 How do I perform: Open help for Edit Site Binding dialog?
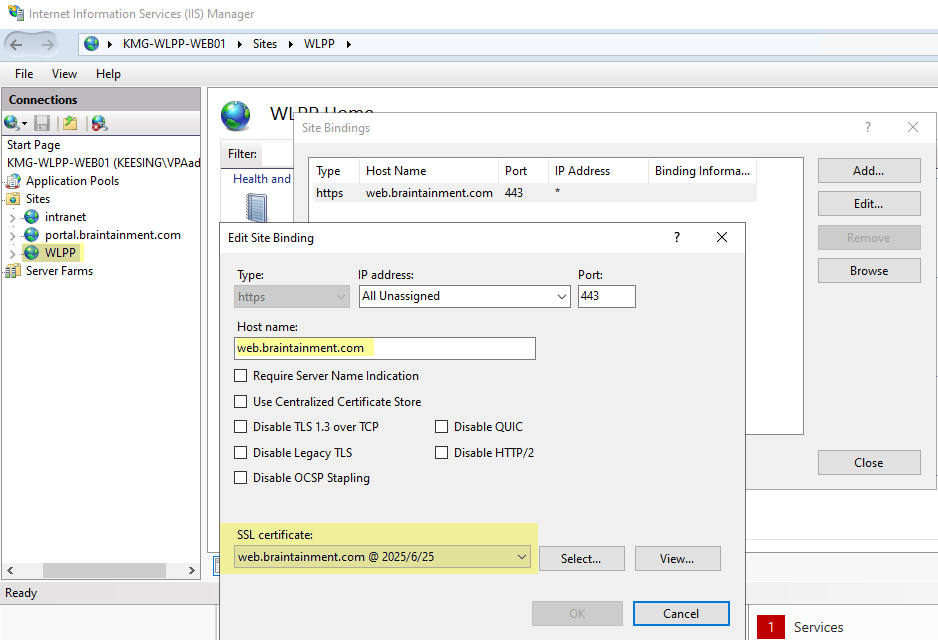click(x=677, y=237)
